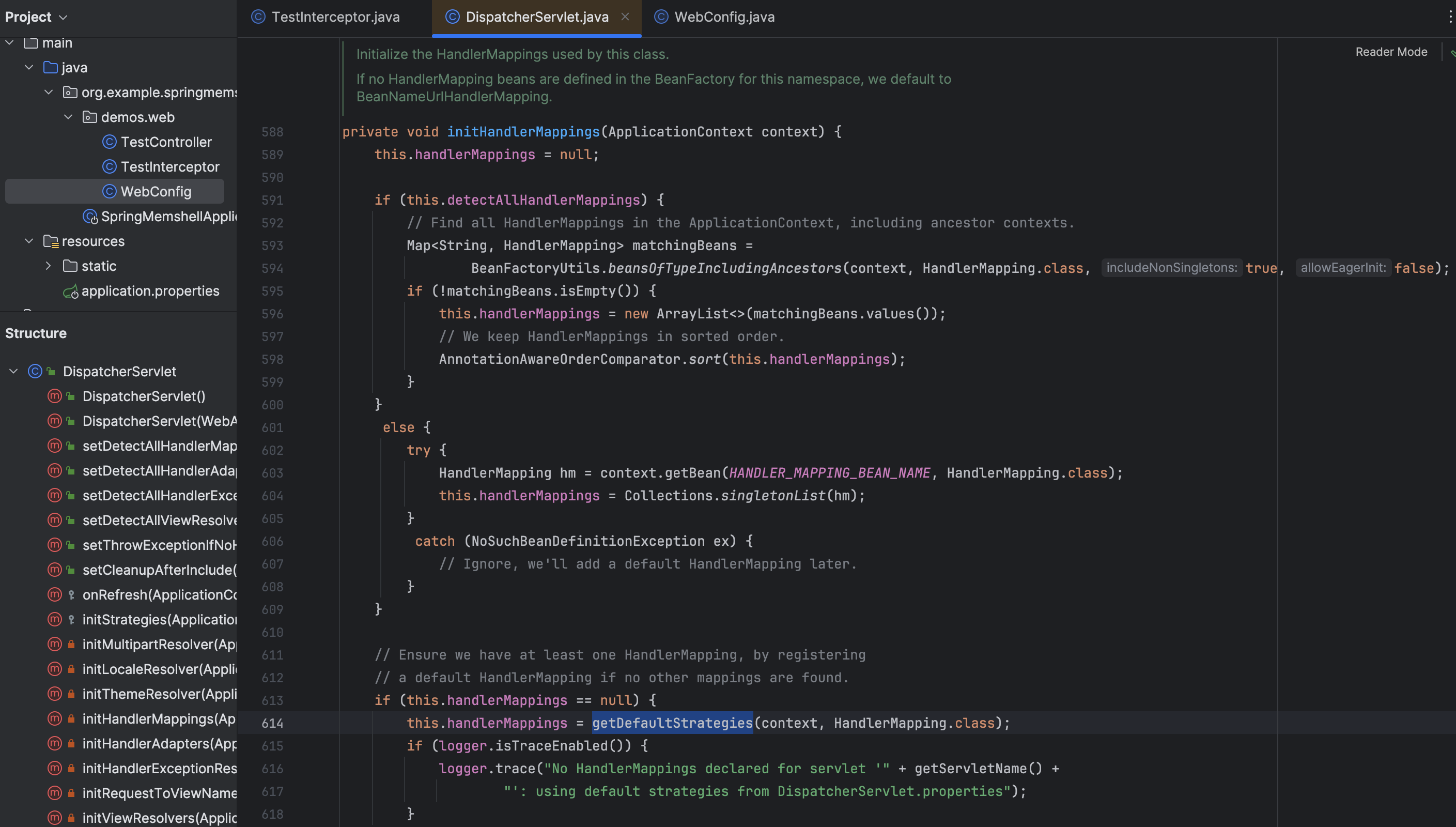Click the method icon beside onRefresh

[54, 595]
